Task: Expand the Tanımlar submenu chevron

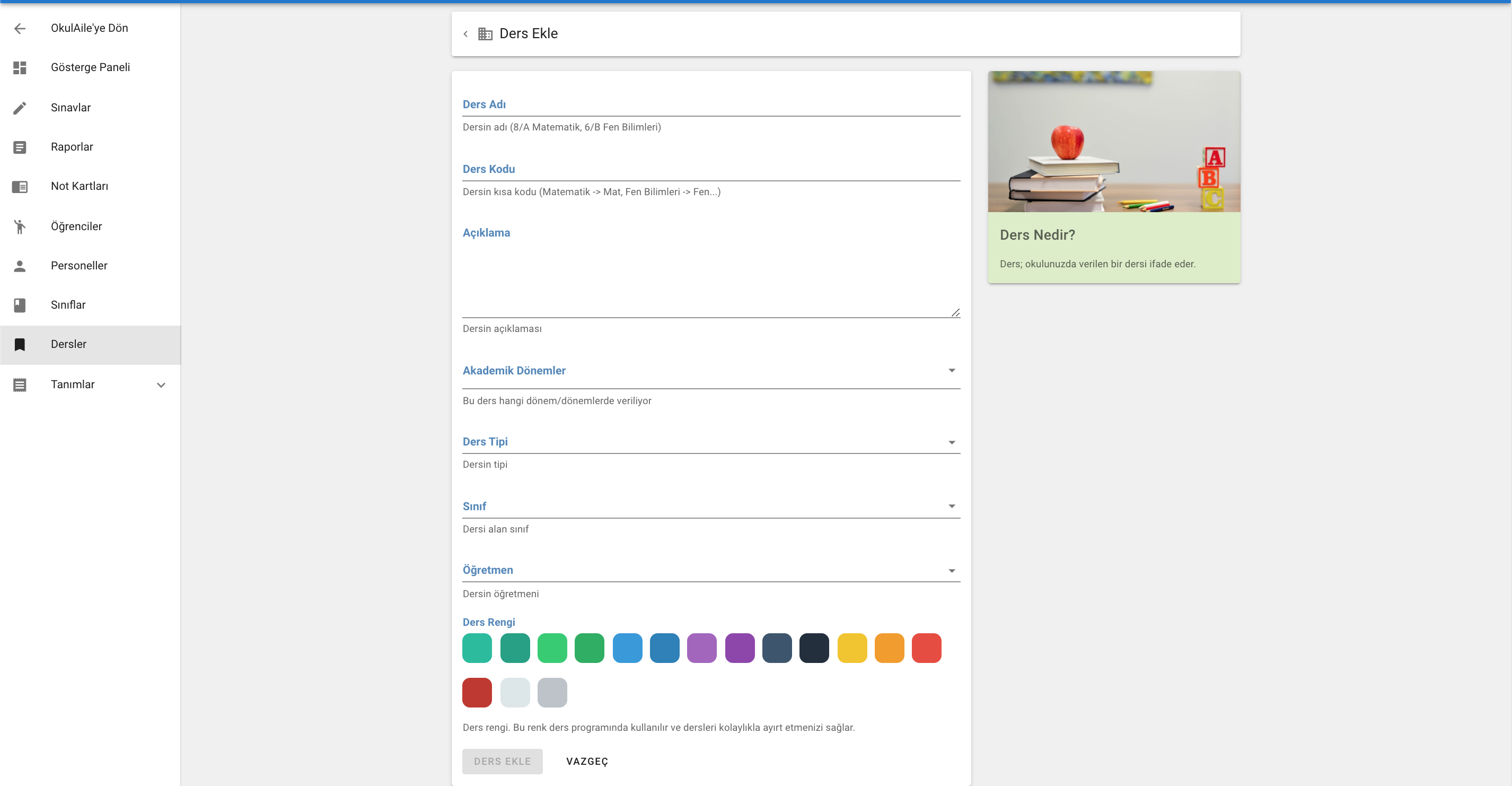Action: point(161,385)
